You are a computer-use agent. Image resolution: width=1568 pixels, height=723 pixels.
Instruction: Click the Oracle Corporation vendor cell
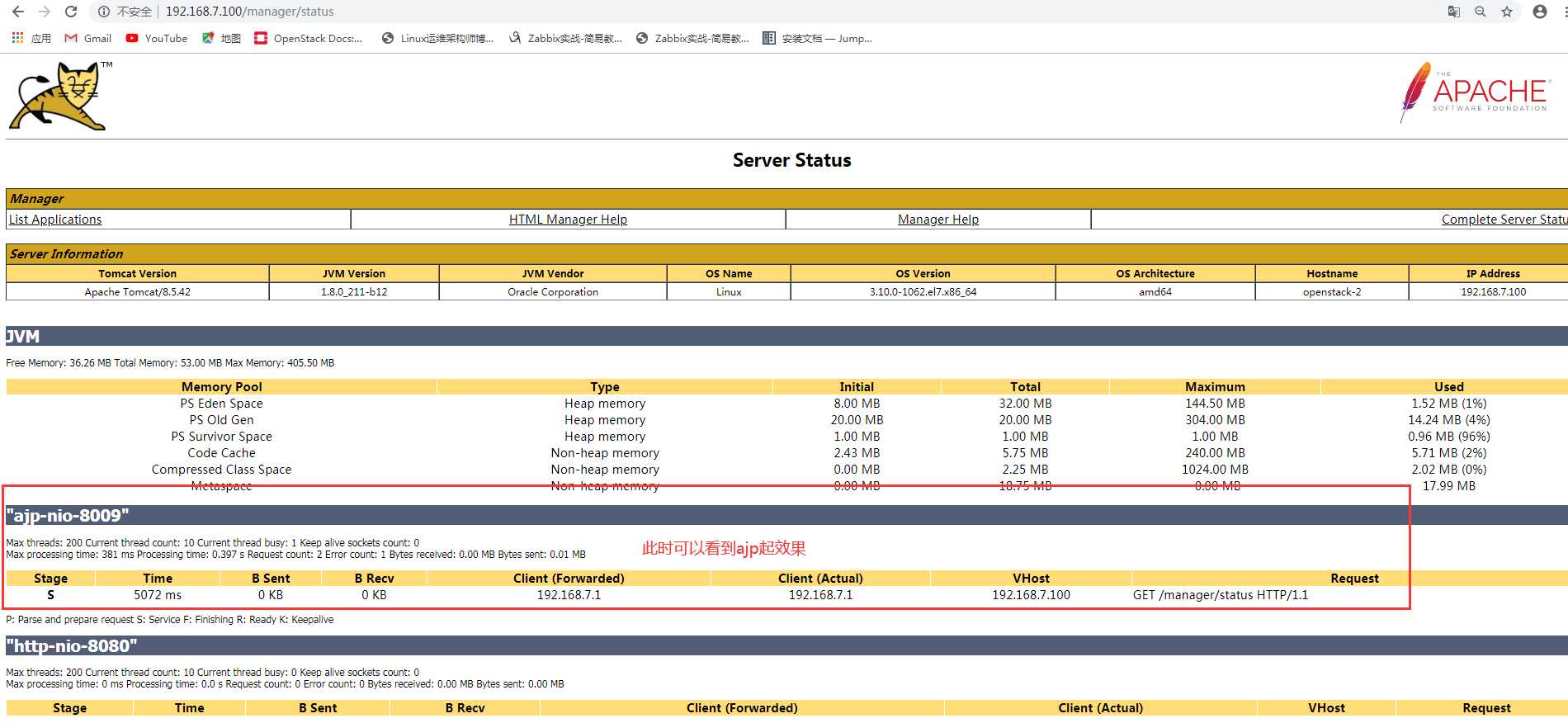pos(553,292)
